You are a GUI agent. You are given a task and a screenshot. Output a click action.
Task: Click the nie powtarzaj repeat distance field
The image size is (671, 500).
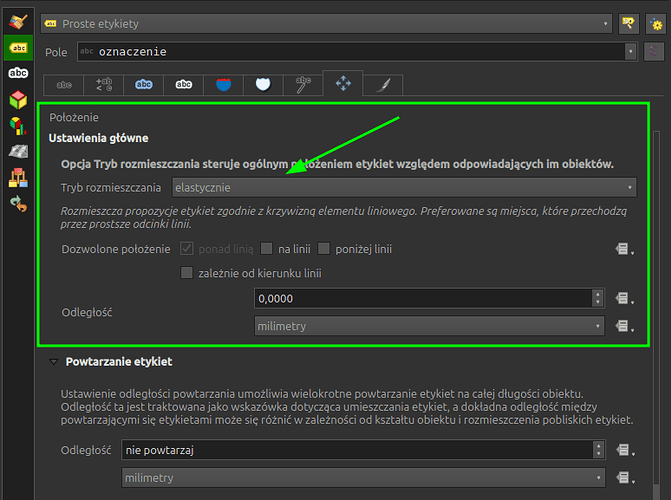click(357, 450)
